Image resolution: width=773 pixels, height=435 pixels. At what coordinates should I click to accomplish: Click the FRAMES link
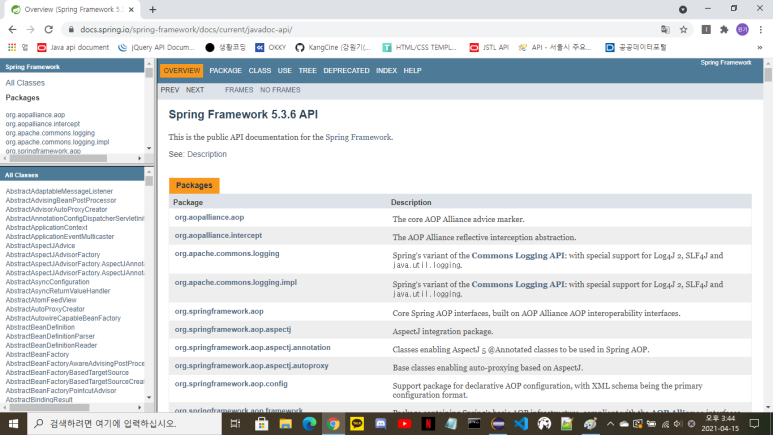tap(239, 90)
